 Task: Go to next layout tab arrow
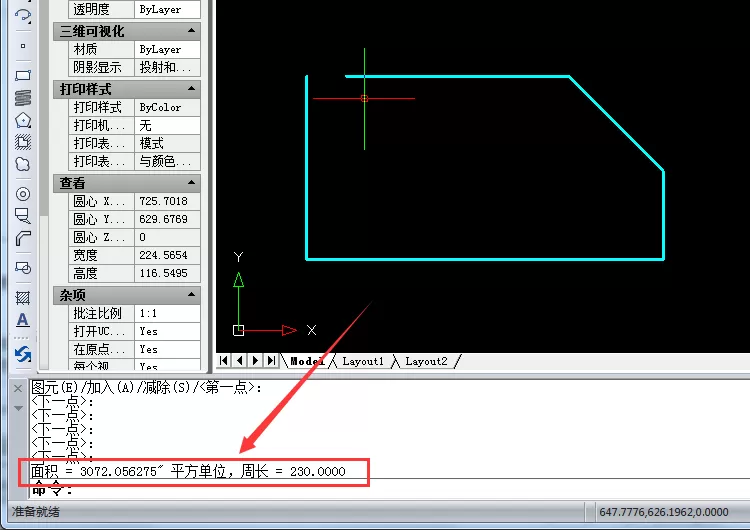255,361
